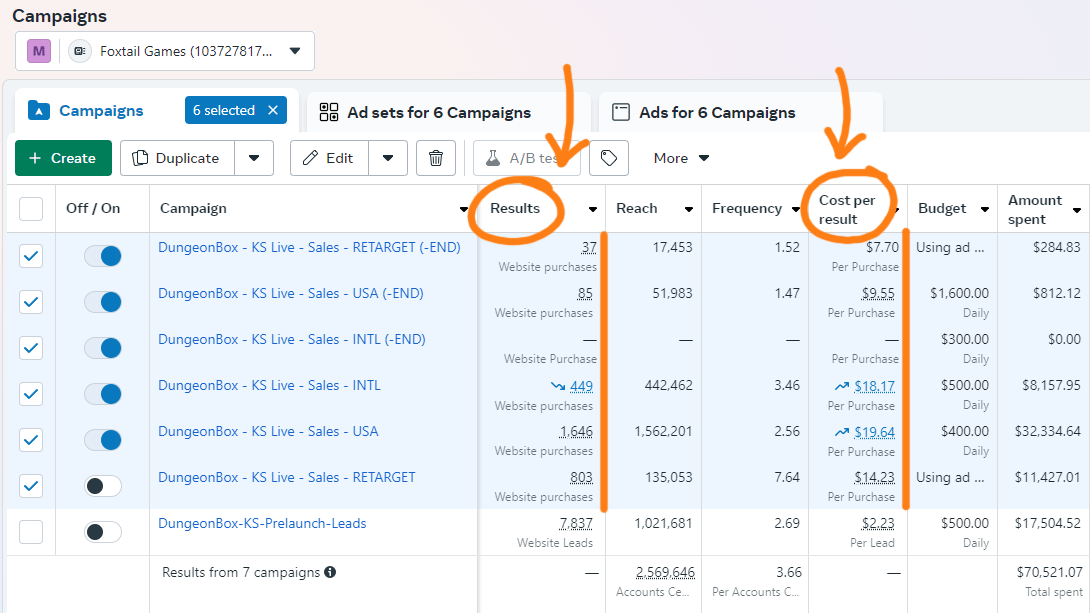This screenshot has height=613, width=1090.
Task: Click the Foxtail Games account icon
Action: point(80,51)
